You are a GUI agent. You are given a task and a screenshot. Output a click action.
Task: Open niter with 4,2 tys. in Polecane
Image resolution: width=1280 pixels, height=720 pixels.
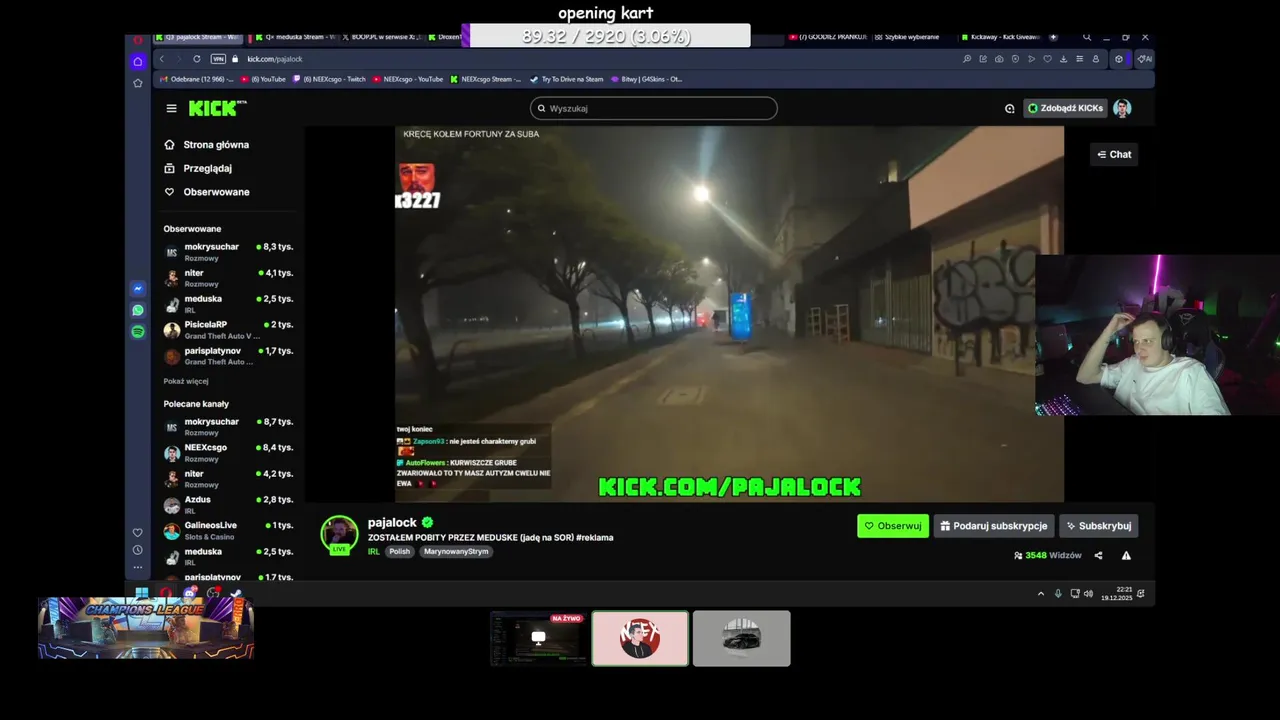click(x=228, y=478)
